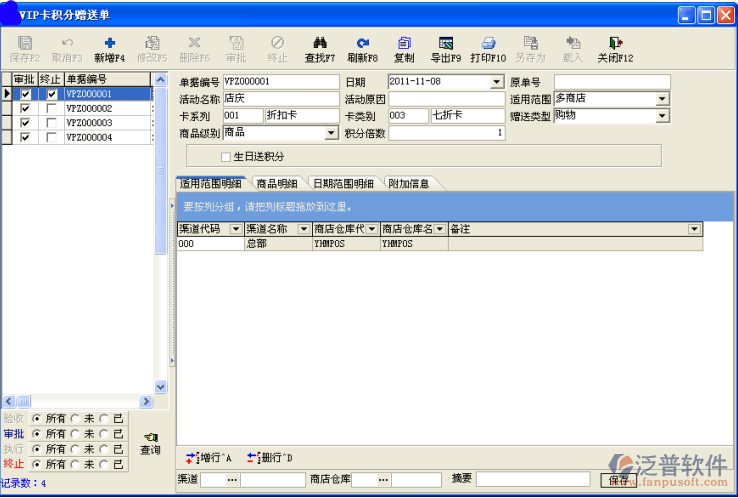Viewport: 738px width, 498px height.
Task: Click the 关闭F12 close door icon
Action: pos(615,43)
